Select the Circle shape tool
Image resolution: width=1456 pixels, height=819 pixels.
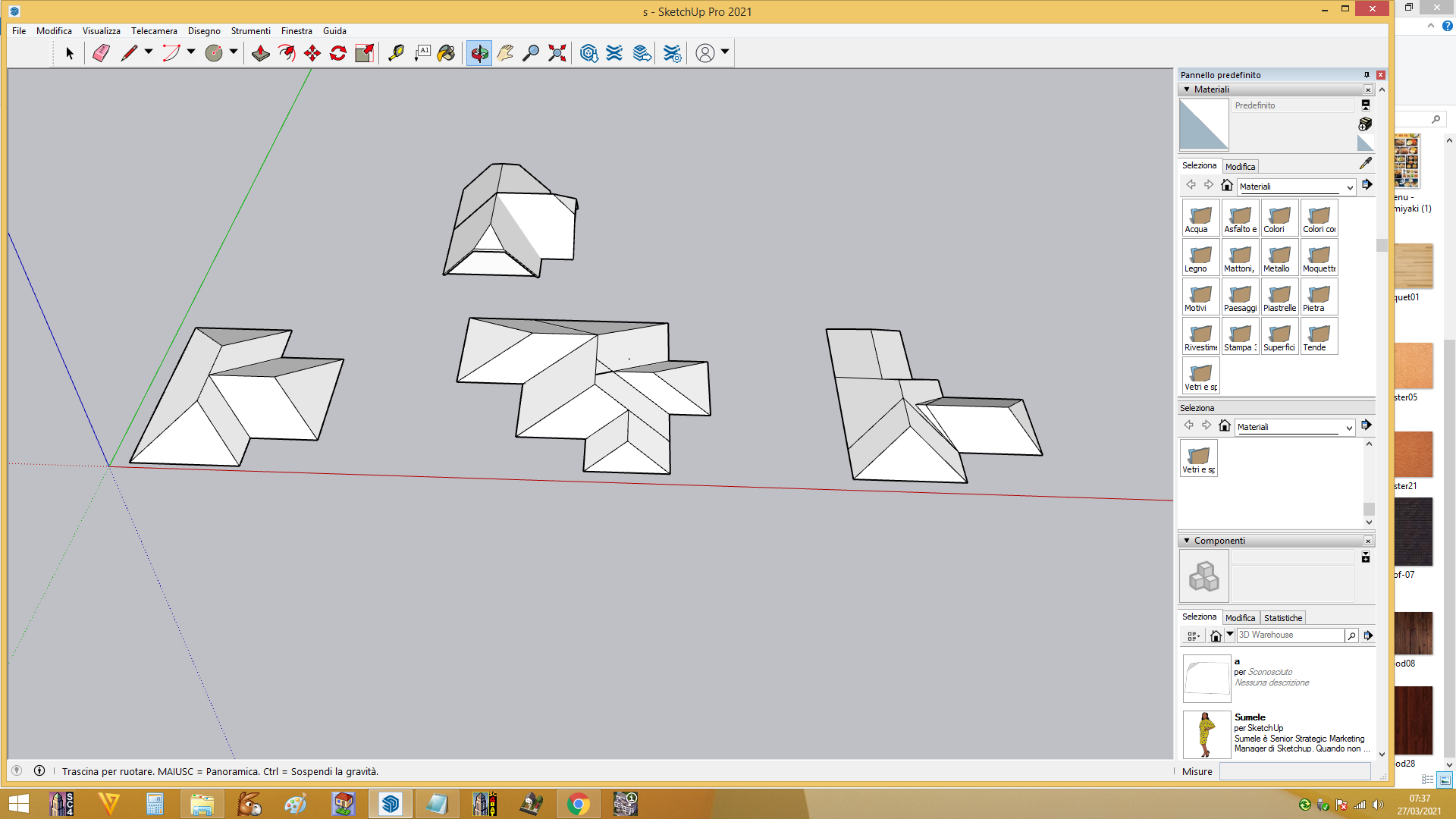(x=214, y=53)
